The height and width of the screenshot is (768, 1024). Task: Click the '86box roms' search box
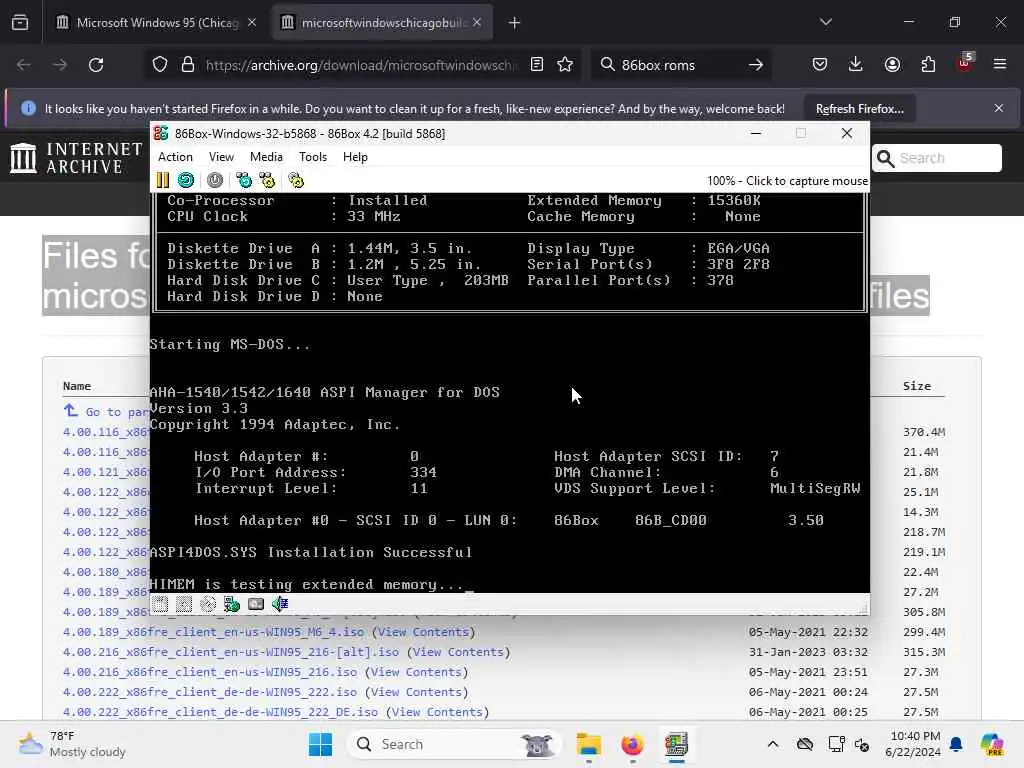click(679, 65)
